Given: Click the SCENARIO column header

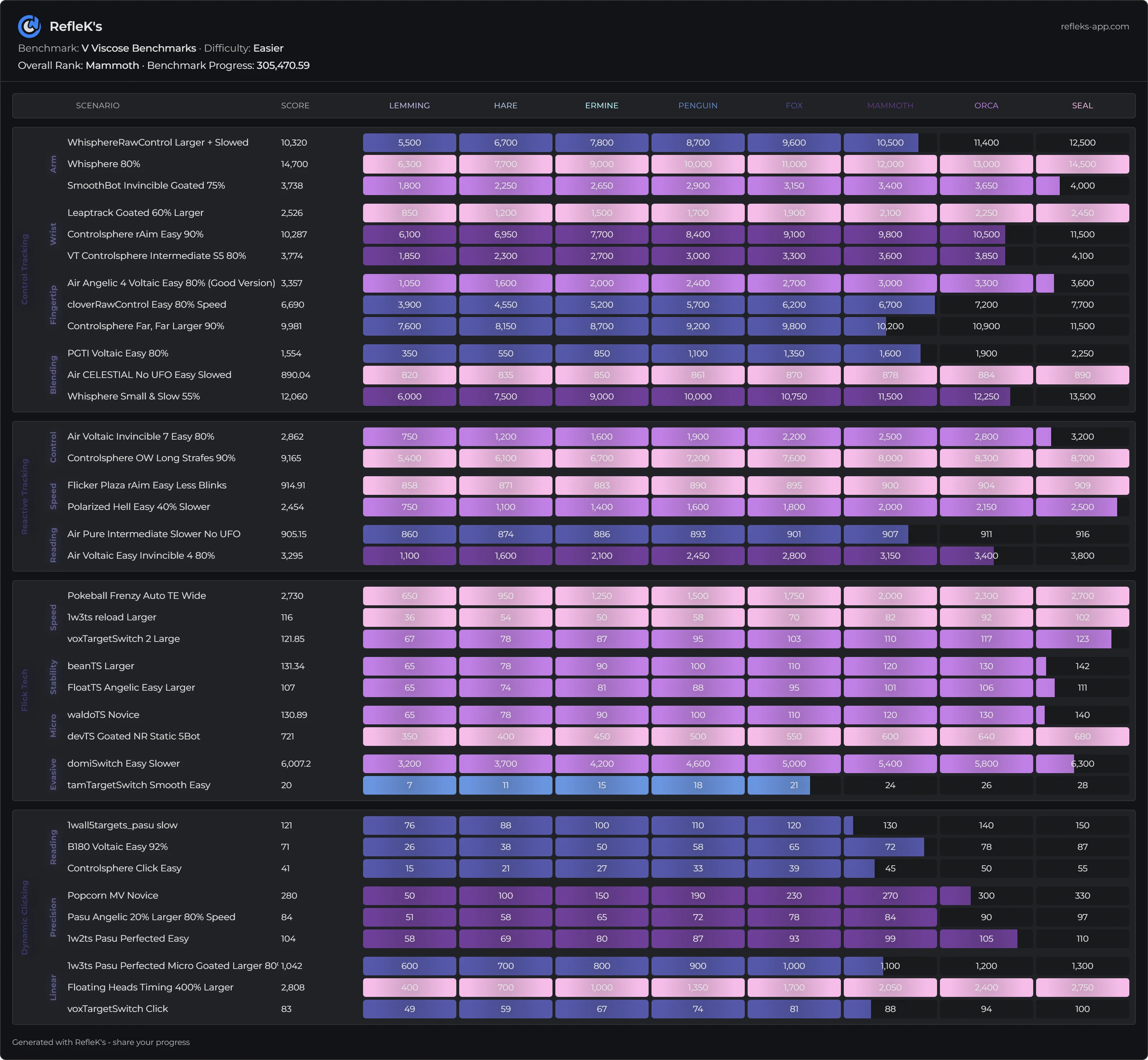Looking at the screenshot, I should tap(98, 105).
